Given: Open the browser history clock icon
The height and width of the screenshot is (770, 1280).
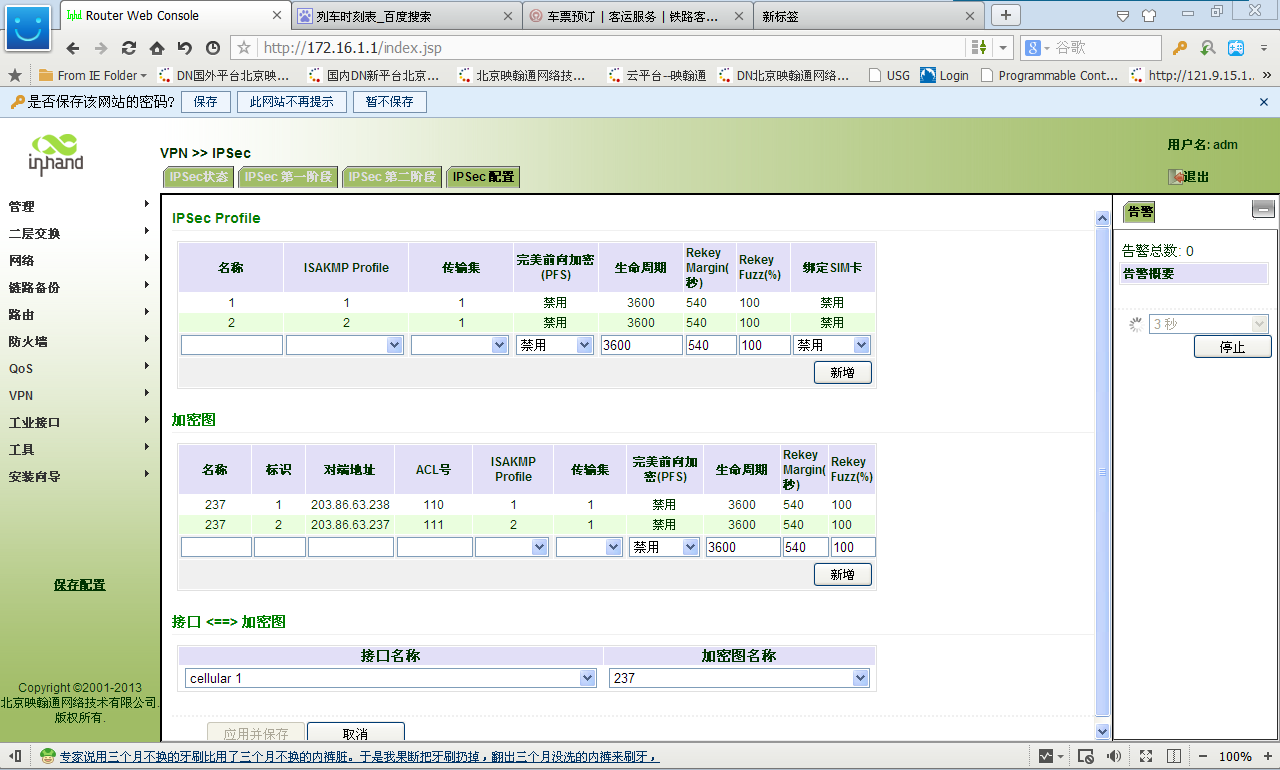Looking at the screenshot, I should click(x=213, y=48).
